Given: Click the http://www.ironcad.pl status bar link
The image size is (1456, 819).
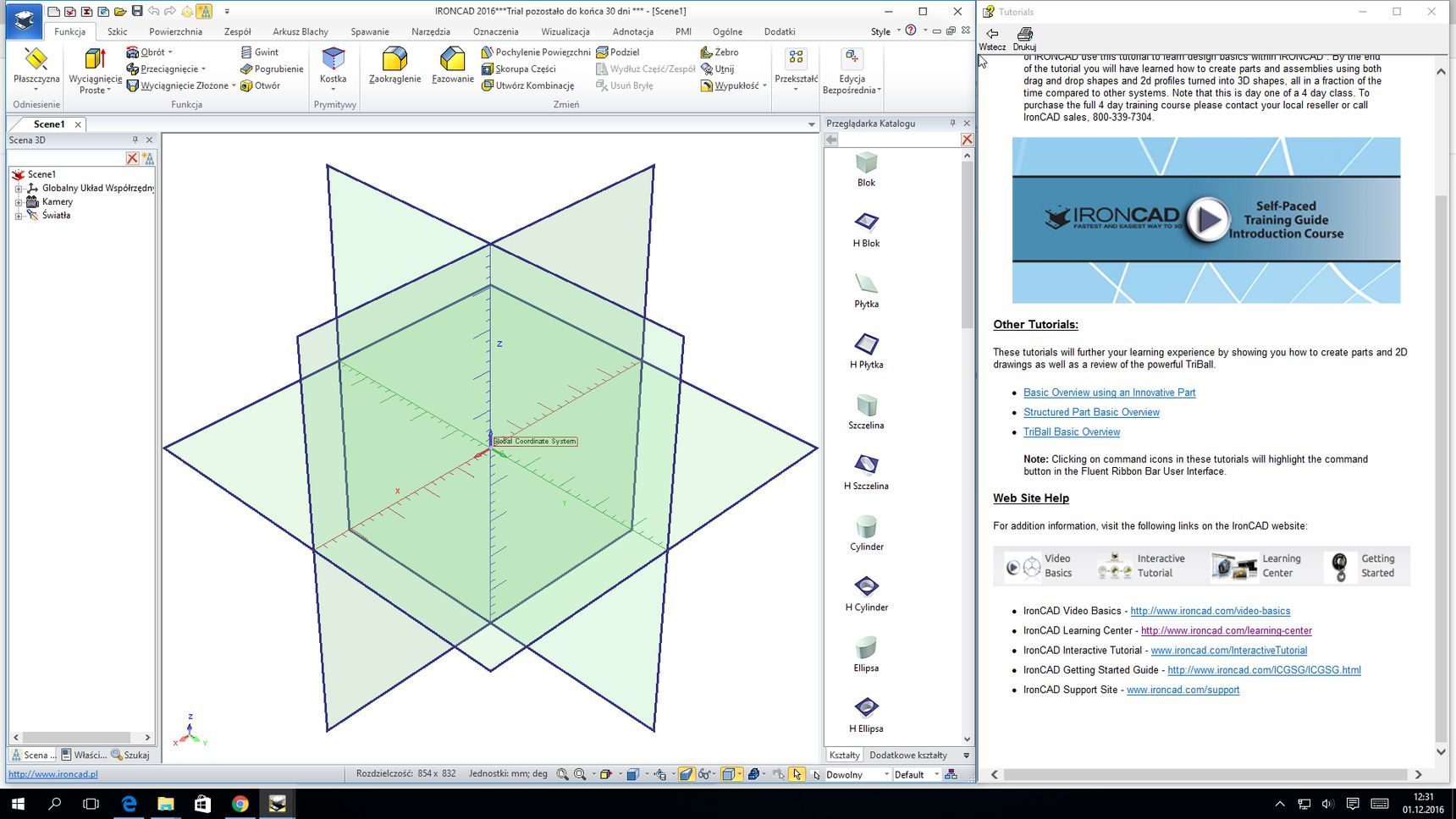Looking at the screenshot, I should click(x=53, y=774).
